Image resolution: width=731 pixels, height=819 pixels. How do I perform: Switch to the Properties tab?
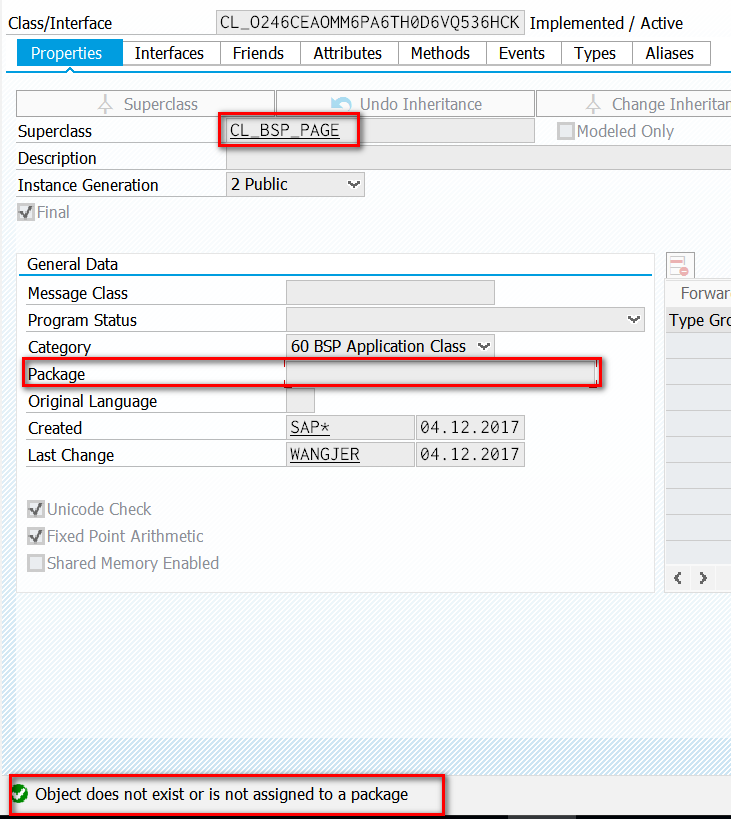(x=70, y=53)
